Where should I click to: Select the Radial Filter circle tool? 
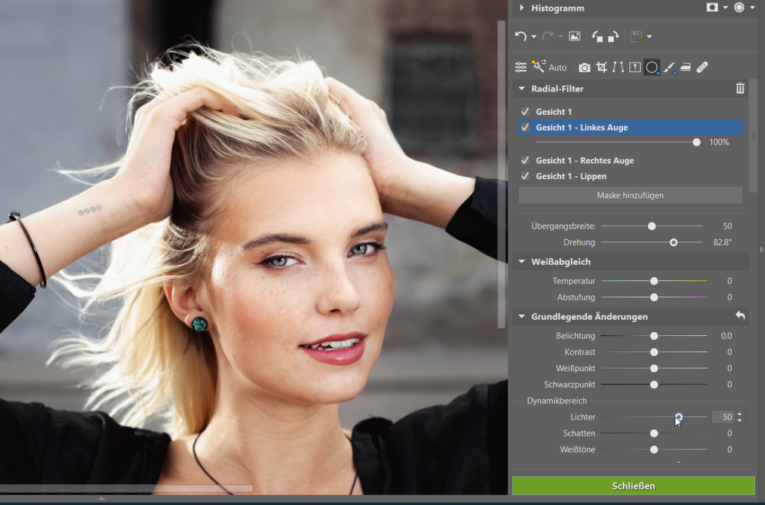pos(651,67)
